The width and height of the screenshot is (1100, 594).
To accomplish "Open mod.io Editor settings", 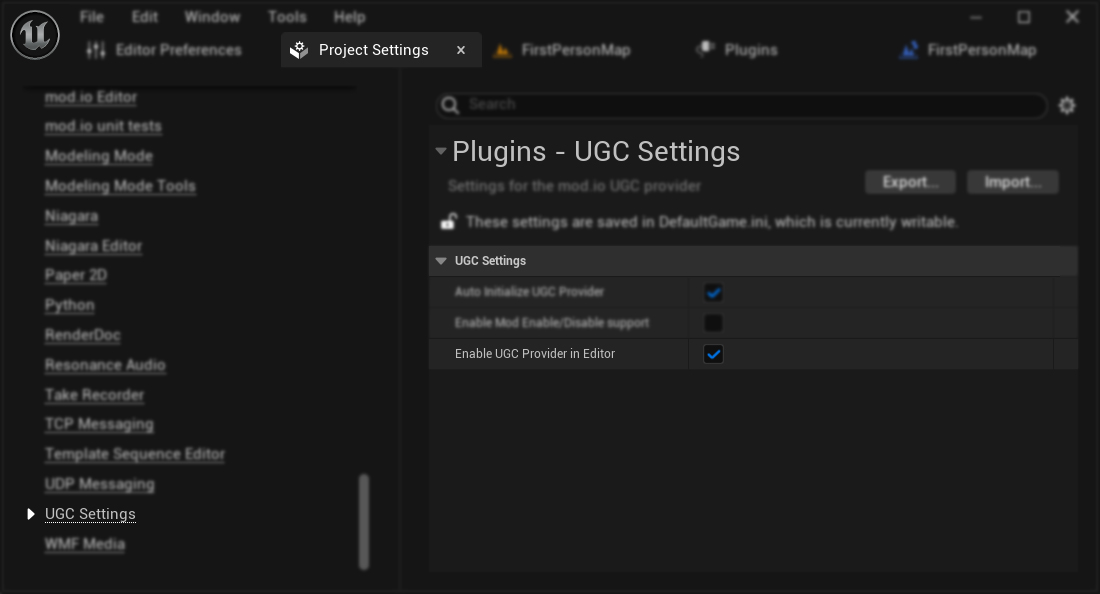I will click(90, 97).
